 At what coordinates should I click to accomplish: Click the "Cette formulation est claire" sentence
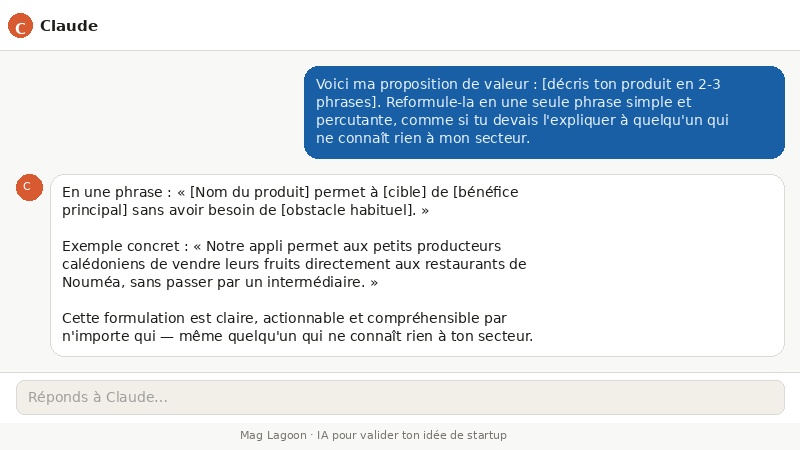pos(297,327)
